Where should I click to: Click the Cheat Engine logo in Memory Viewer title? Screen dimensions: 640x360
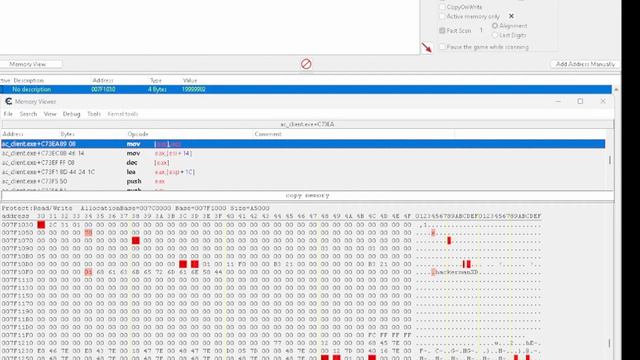8,101
